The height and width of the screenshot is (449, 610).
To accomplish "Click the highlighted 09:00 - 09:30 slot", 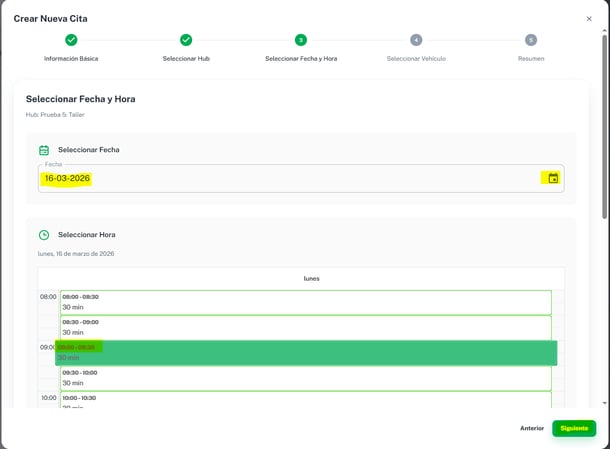I will click(x=306, y=353).
